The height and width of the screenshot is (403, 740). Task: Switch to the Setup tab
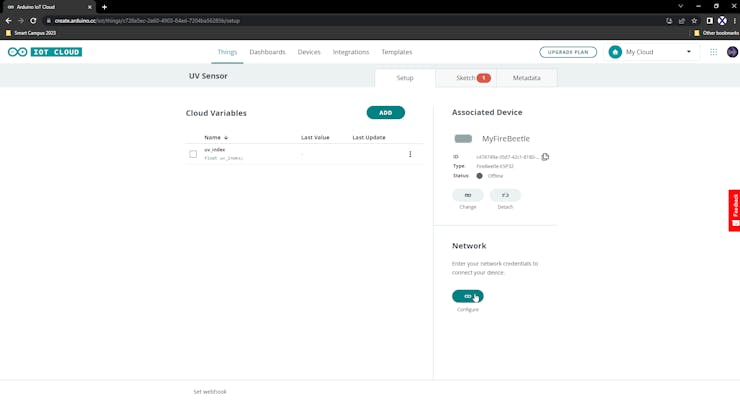pos(405,78)
